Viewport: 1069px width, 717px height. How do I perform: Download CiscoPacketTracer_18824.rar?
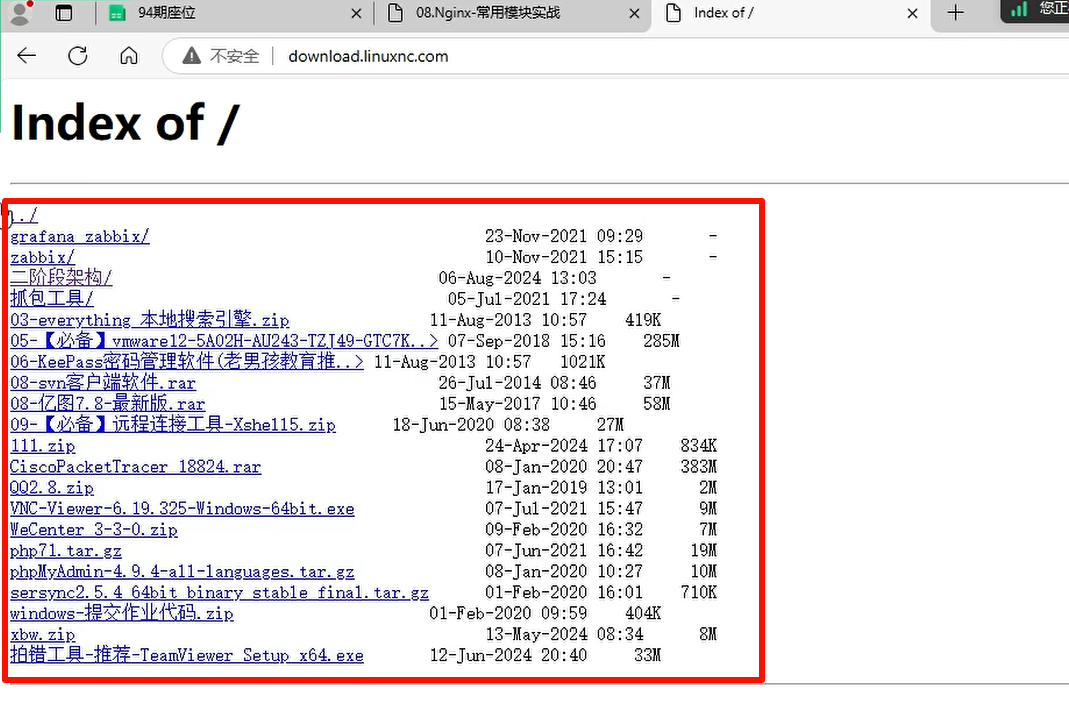tap(135, 467)
